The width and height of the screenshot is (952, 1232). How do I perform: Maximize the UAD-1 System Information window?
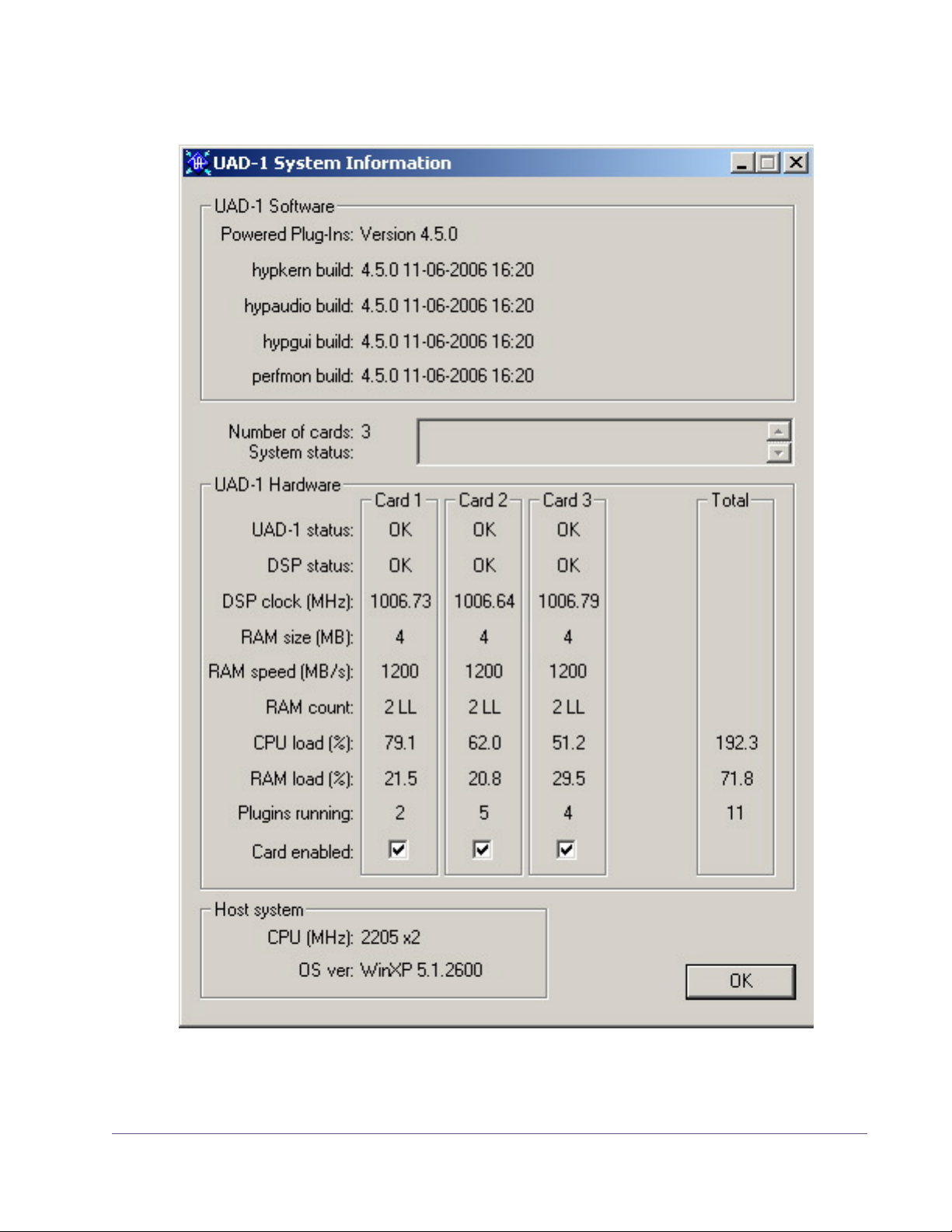[768, 162]
